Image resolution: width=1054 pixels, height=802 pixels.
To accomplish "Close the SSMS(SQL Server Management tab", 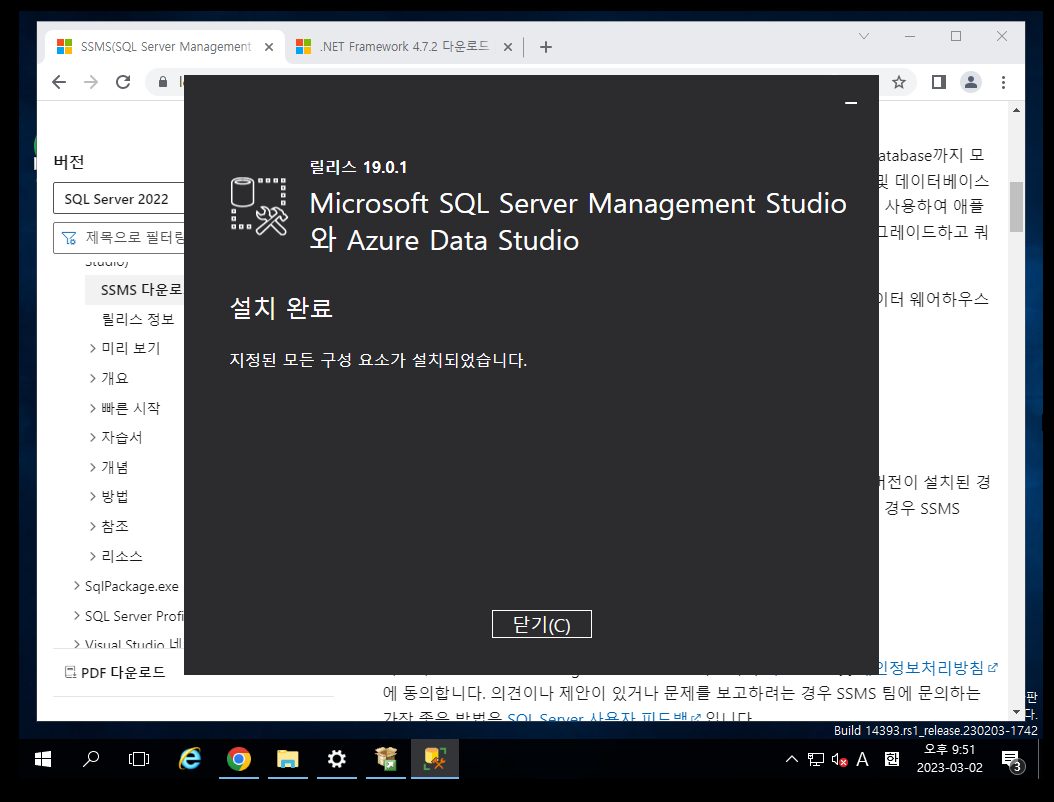I will (269, 47).
